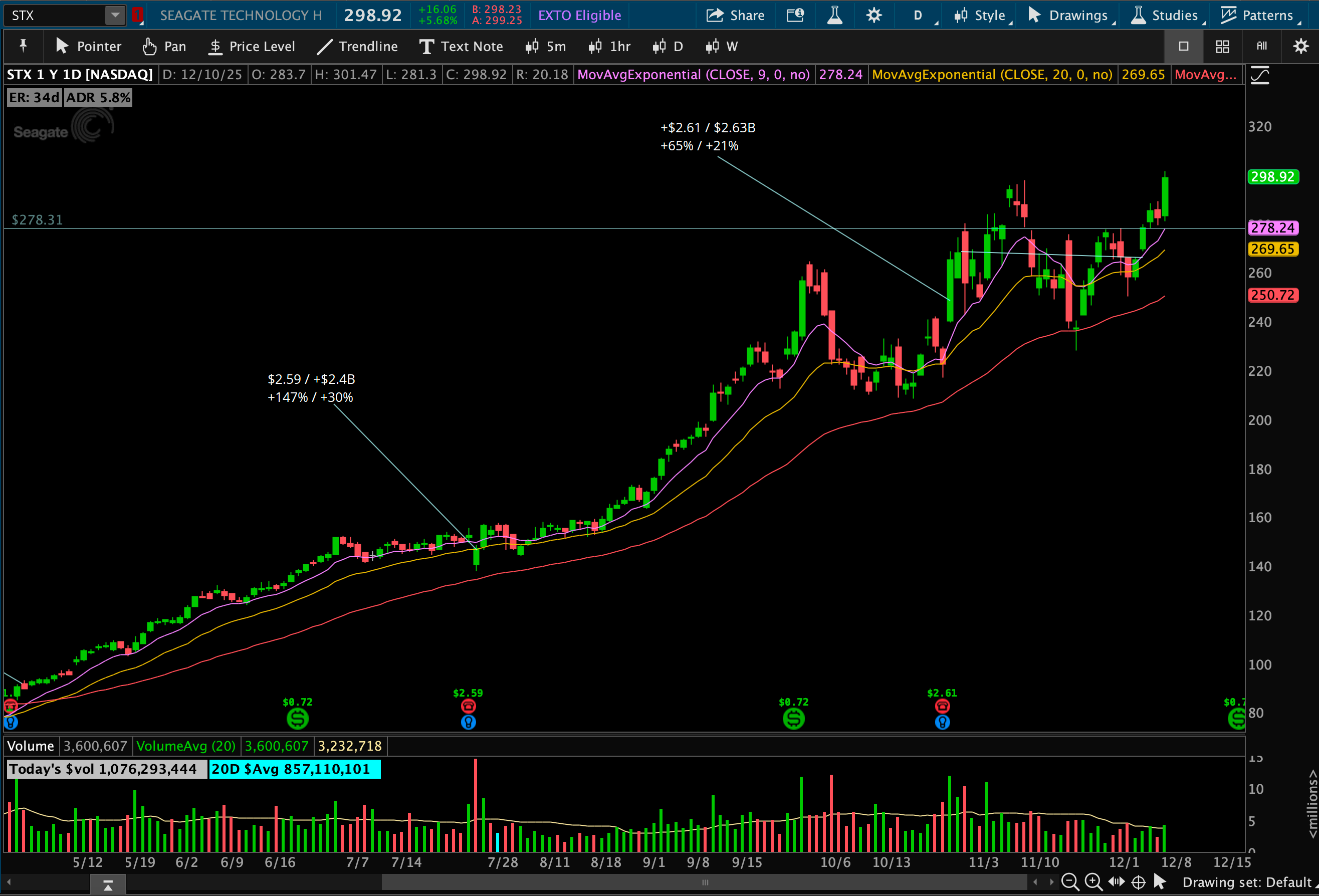1319x896 pixels.
Task: Switch to single chart layout view
Action: (1183, 47)
